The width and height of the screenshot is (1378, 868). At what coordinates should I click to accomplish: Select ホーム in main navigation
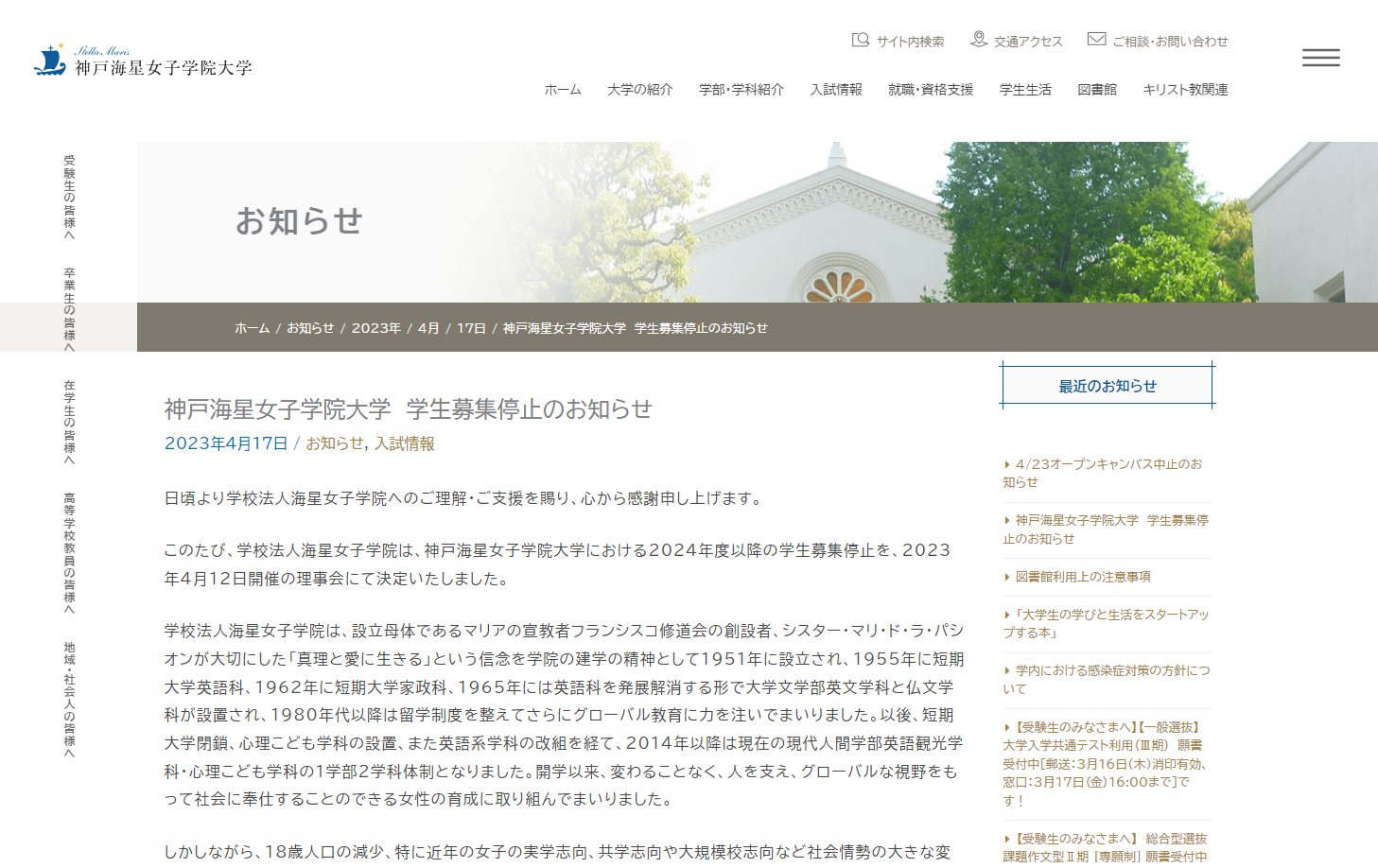pos(563,90)
